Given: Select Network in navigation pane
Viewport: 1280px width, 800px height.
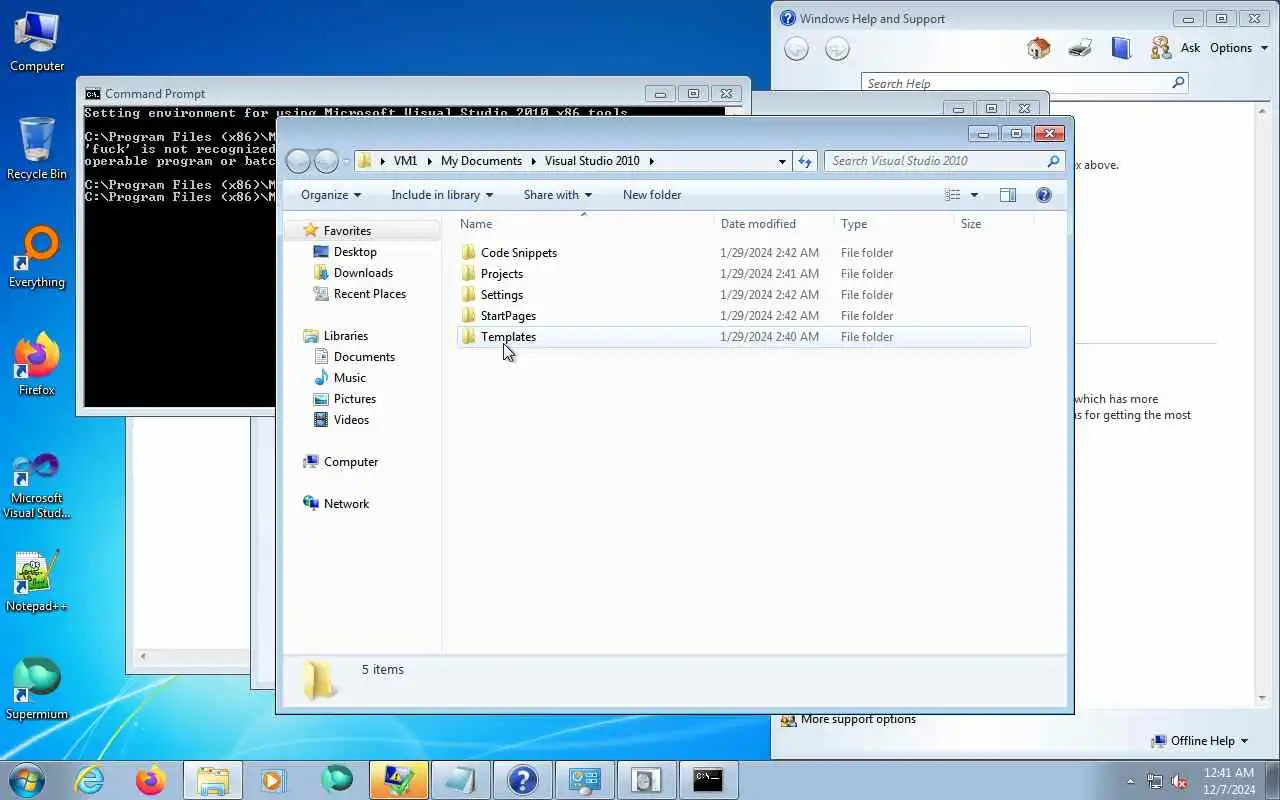Looking at the screenshot, I should (x=346, y=504).
